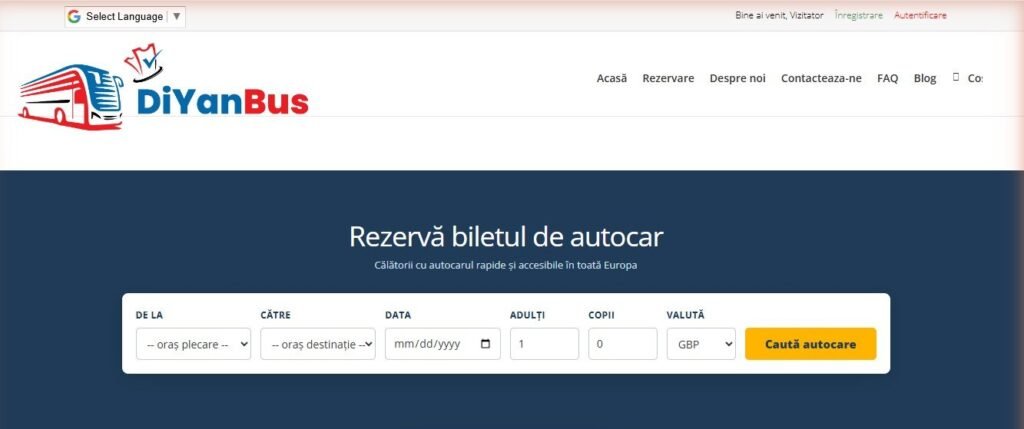The image size is (1024, 429).
Task: Click the CĂTRE label
Action: (276, 315)
